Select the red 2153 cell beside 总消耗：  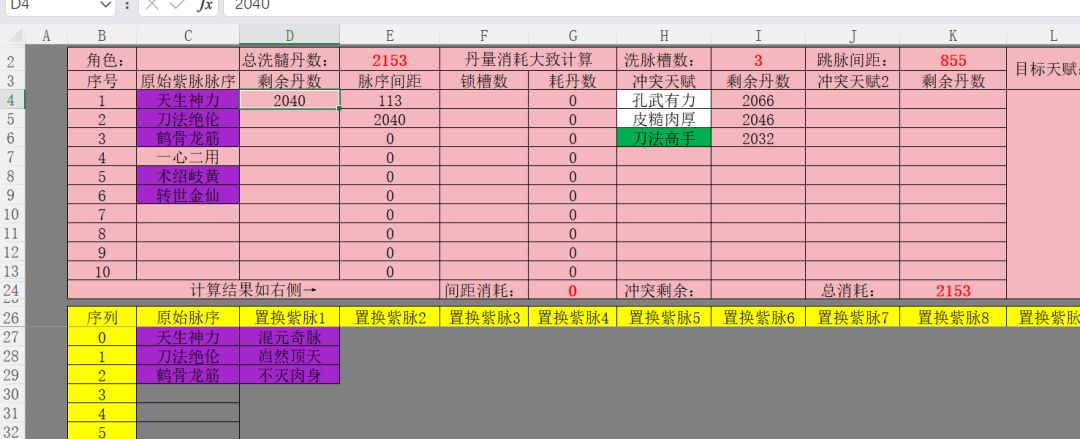point(953,289)
